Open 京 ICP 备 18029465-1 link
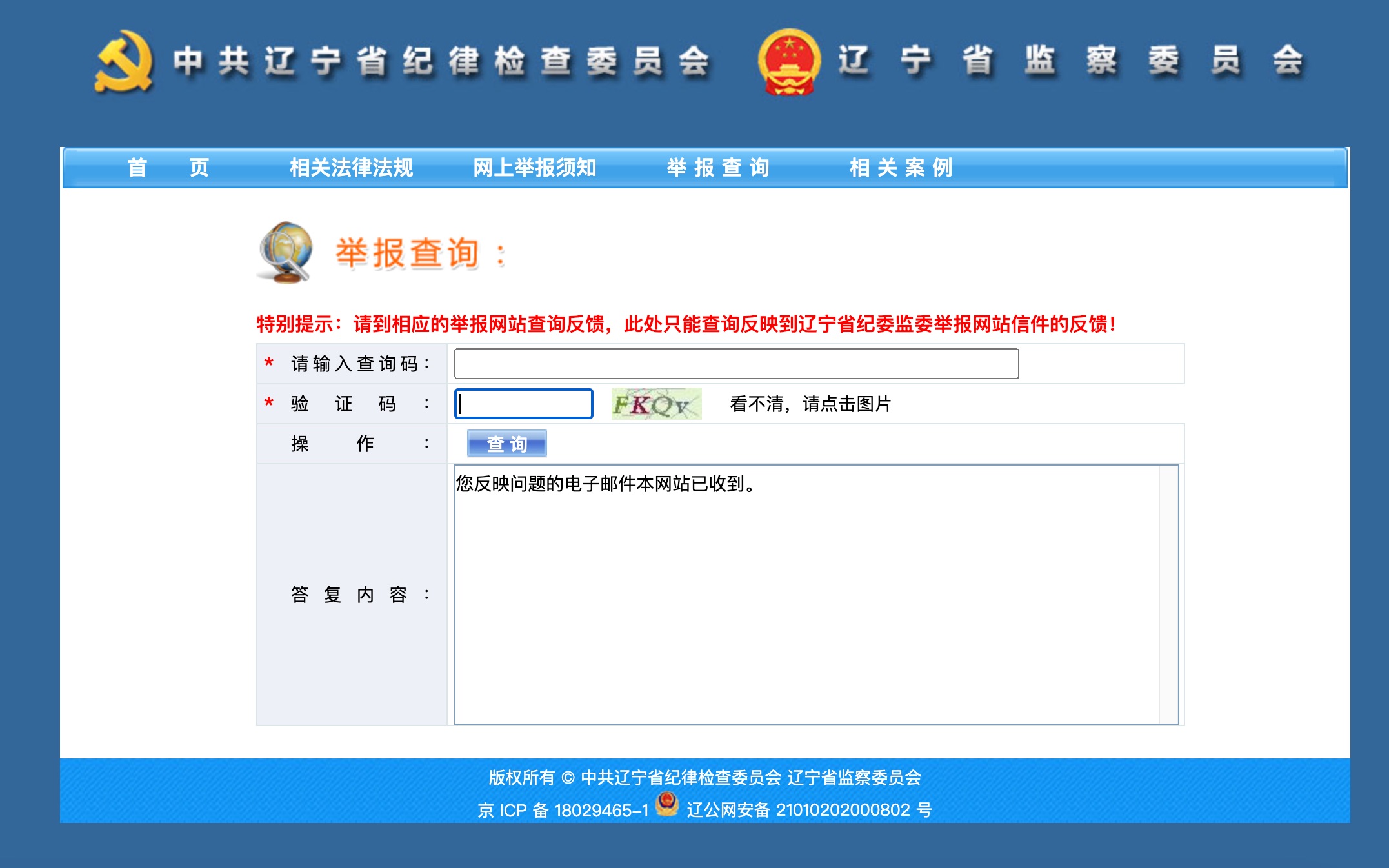The width and height of the screenshot is (1389, 868). pos(563,810)
